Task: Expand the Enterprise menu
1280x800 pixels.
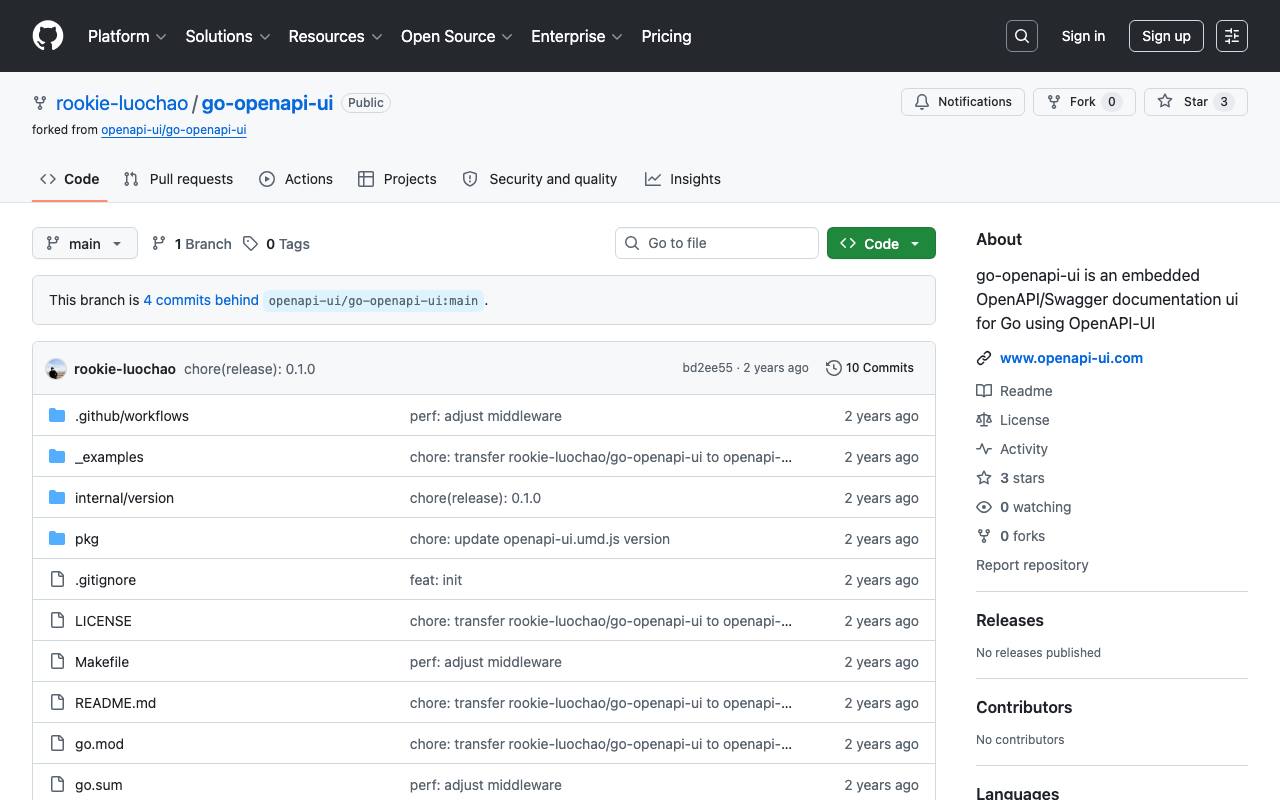Action: pos(577,36)
